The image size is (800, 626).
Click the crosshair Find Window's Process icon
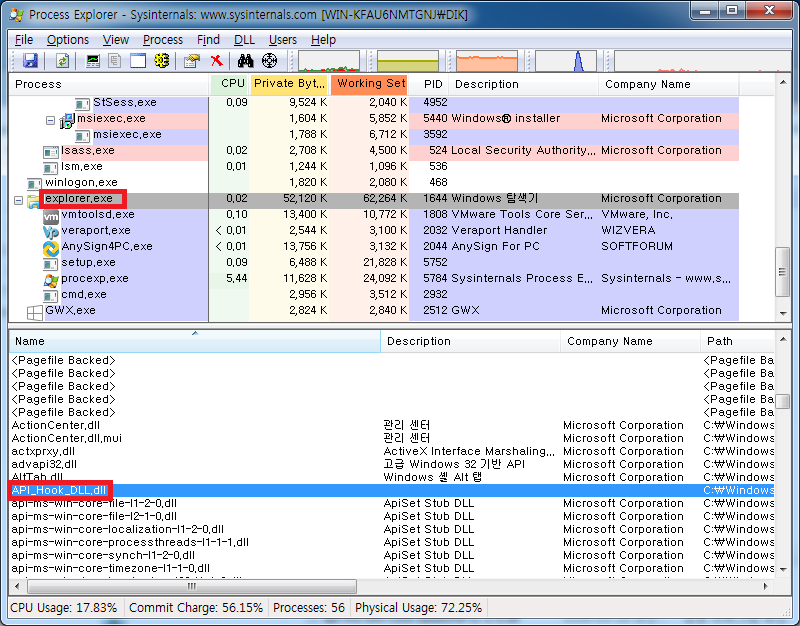point(269,61)
